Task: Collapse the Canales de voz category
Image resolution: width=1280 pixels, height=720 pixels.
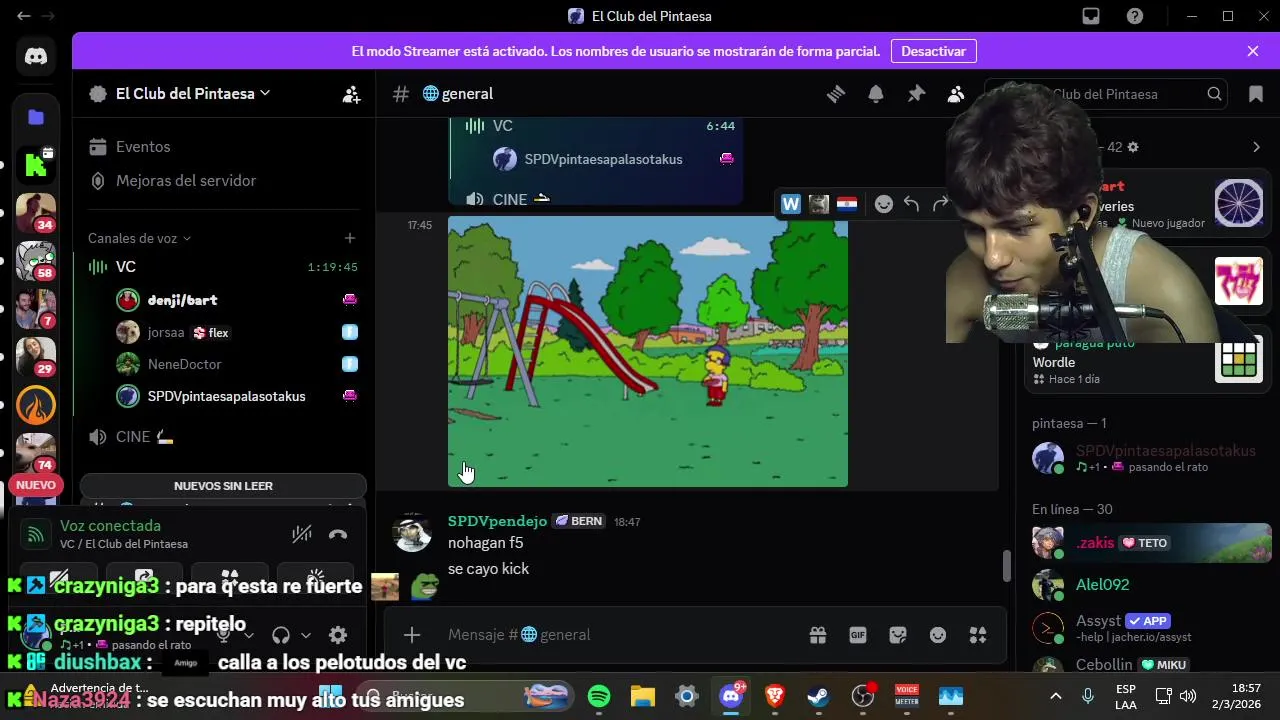Action: point(139,238)
